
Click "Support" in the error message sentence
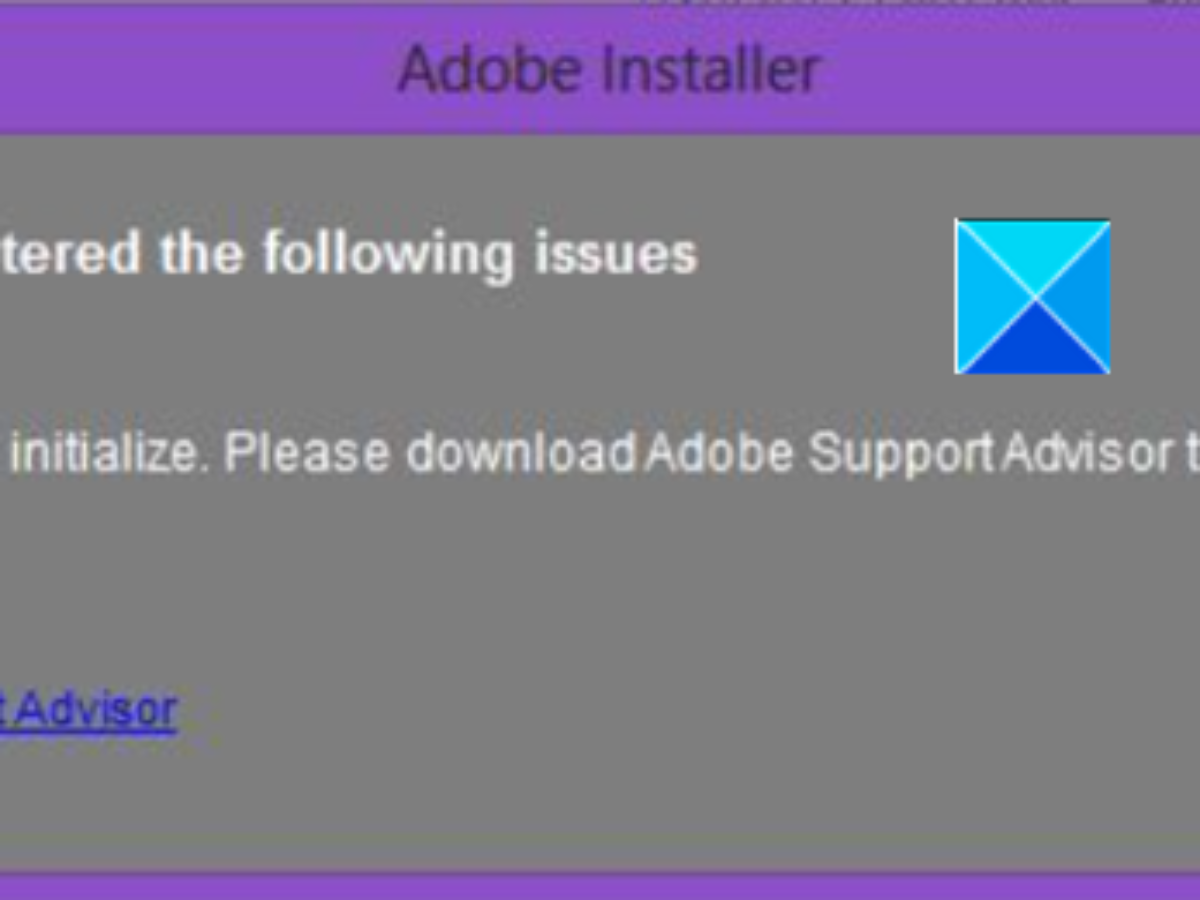click(x=901, y=453)
